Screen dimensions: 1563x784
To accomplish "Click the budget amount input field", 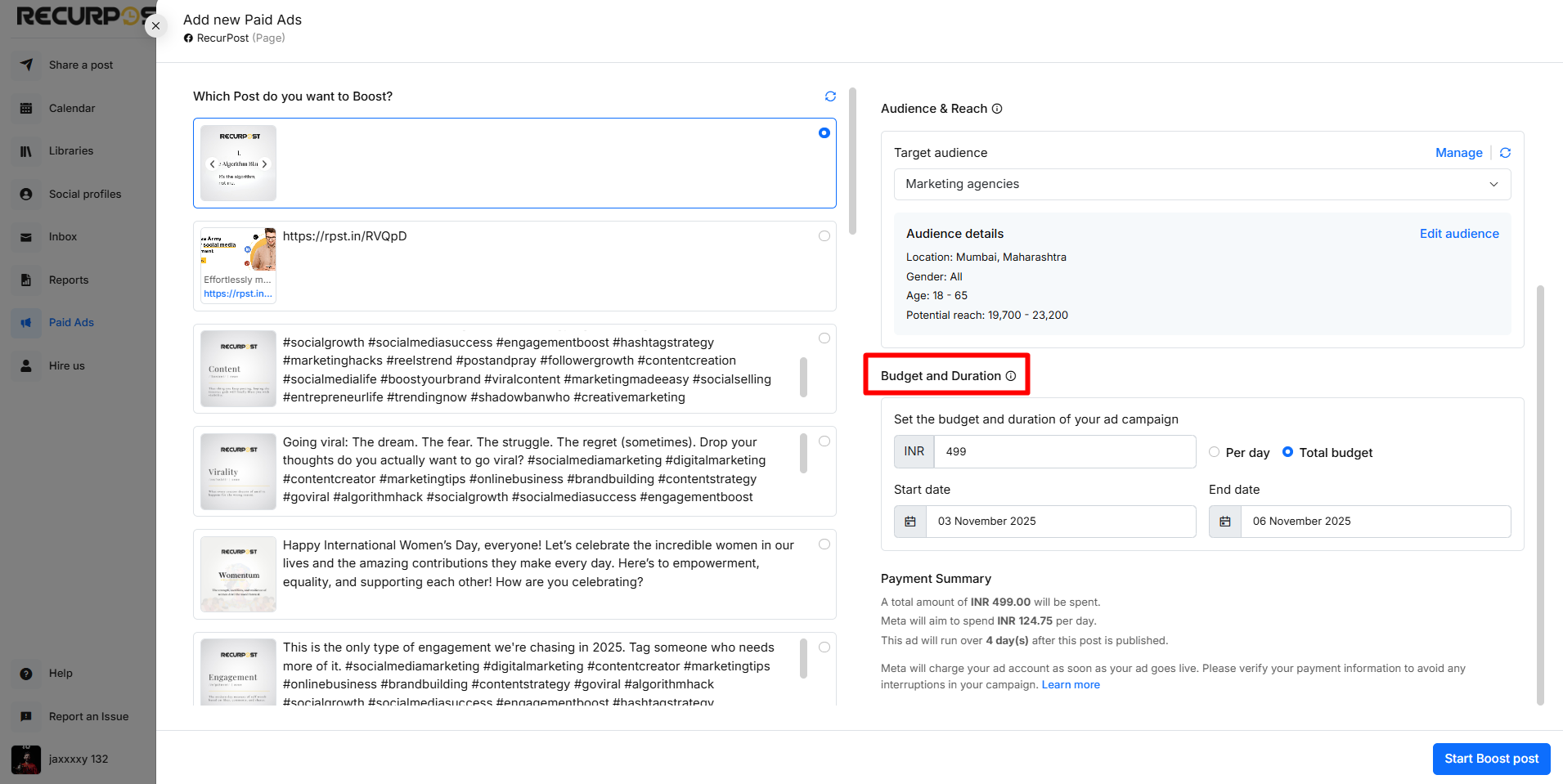I will tap(1064, 451).
